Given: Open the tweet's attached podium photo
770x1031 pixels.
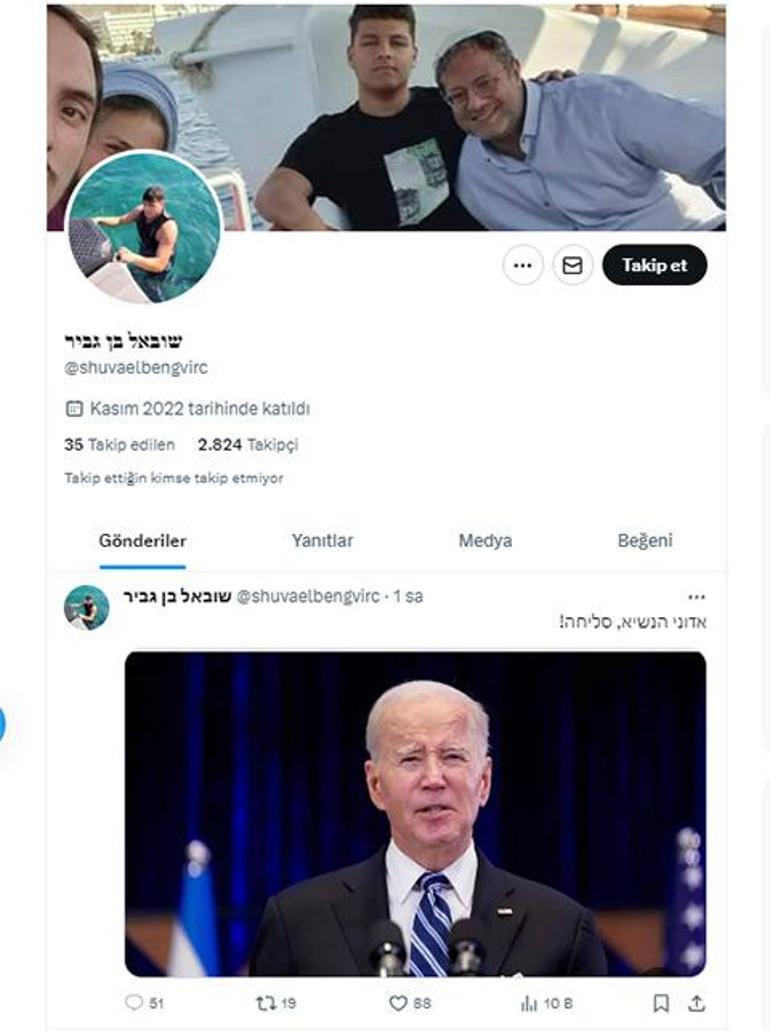Looking at the screenshot, I should (416, 814).
